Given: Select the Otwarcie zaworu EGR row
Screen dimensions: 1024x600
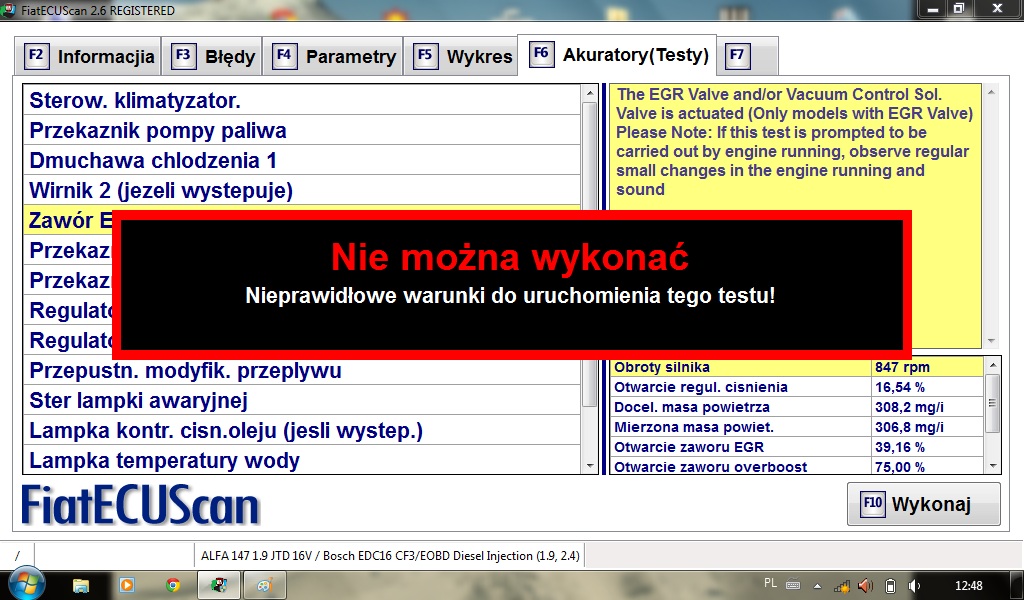Looking at the screenshot, I should coord(797,447).
